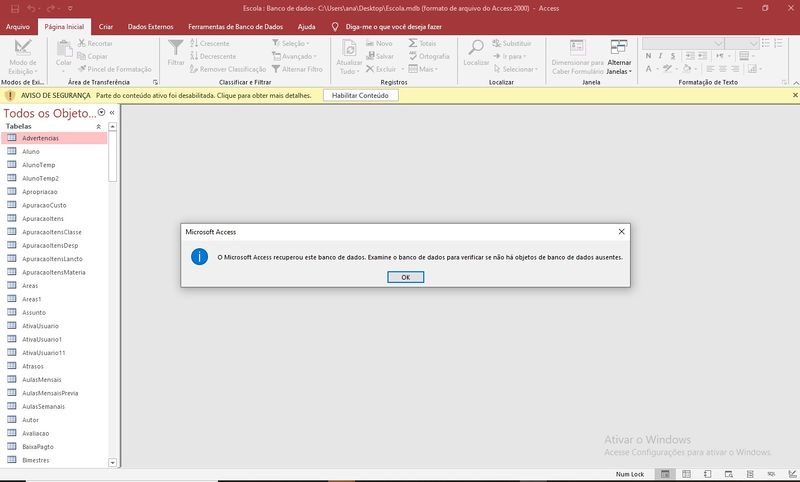Open Alternar Janelas menu
Viewport: 800px width, 482px height.
pos(619,57)
